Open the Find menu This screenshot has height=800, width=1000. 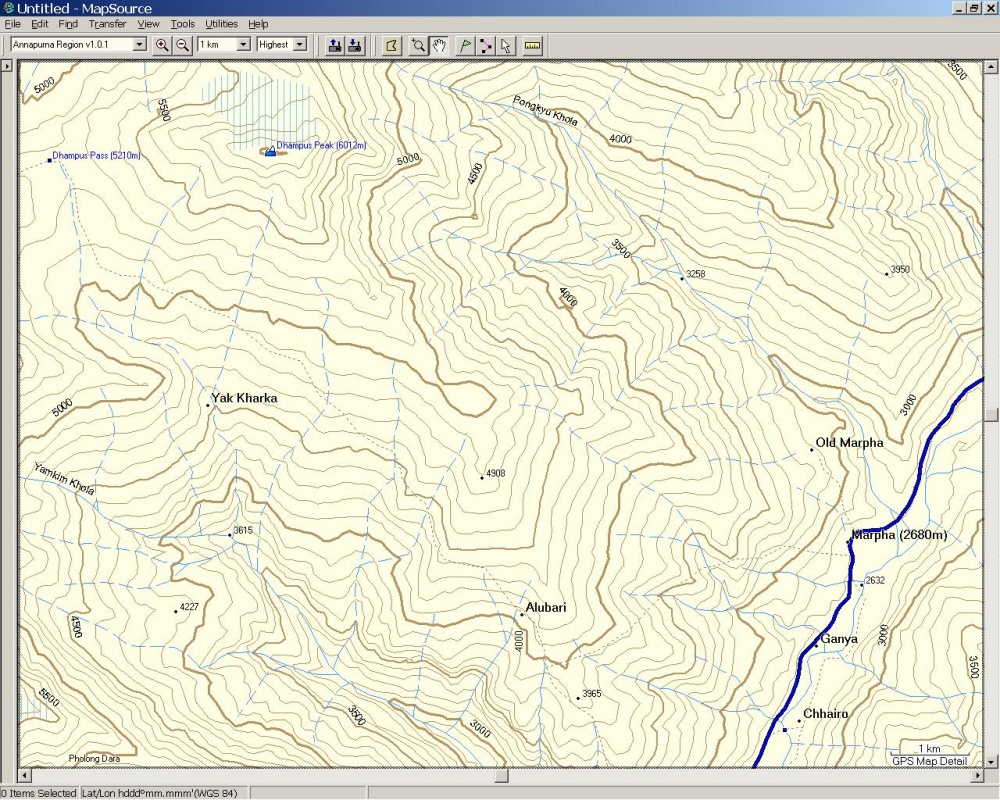pyautogui.click(x=68, y=24)
